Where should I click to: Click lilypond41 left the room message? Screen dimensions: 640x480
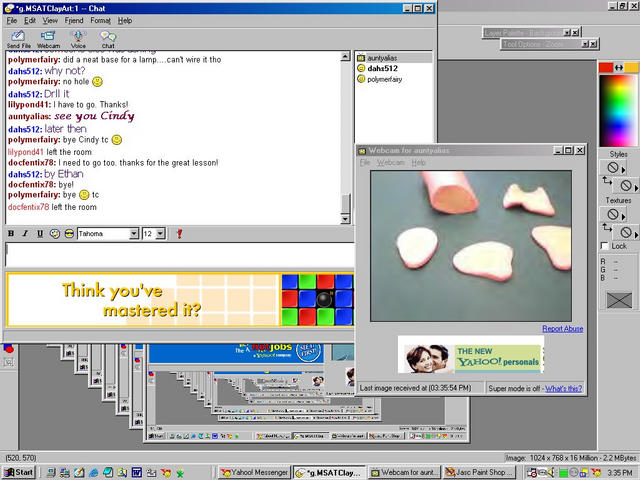point(50,152)
